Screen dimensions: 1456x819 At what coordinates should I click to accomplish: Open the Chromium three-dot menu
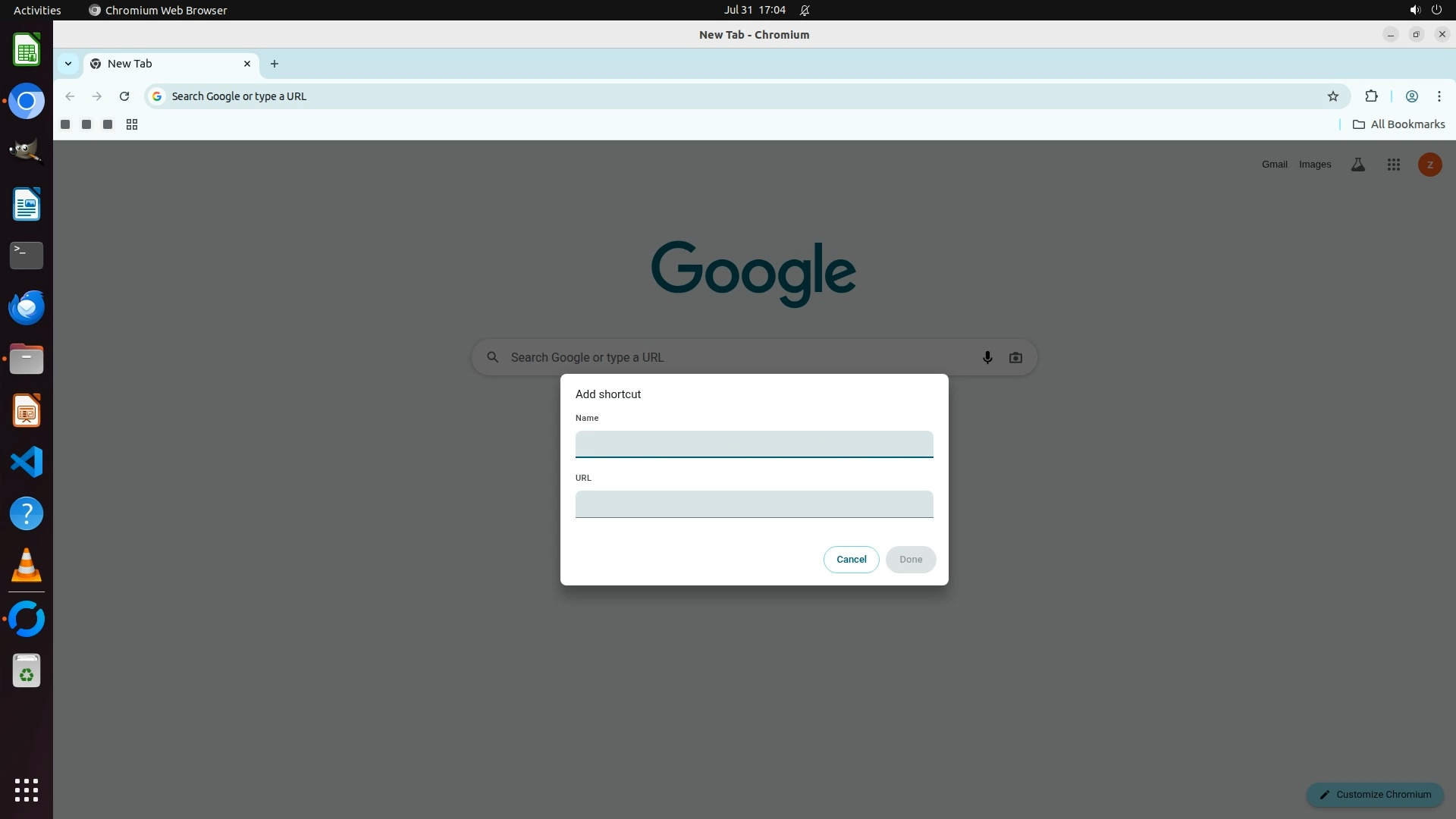coord(1439,96)
